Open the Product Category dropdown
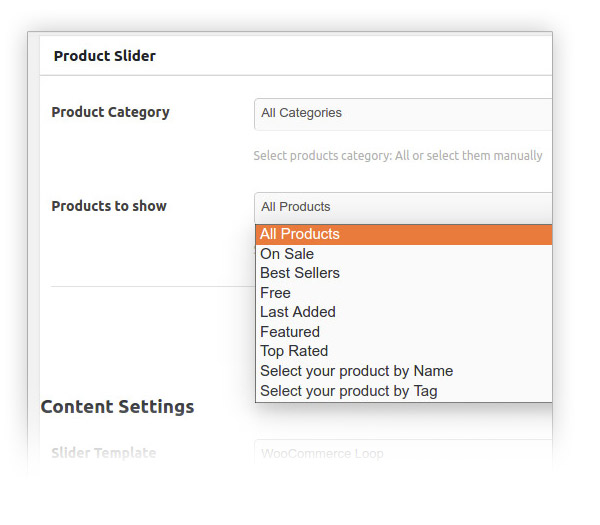The height and width of the screenshot is (525, 600). tap(402, 114)
